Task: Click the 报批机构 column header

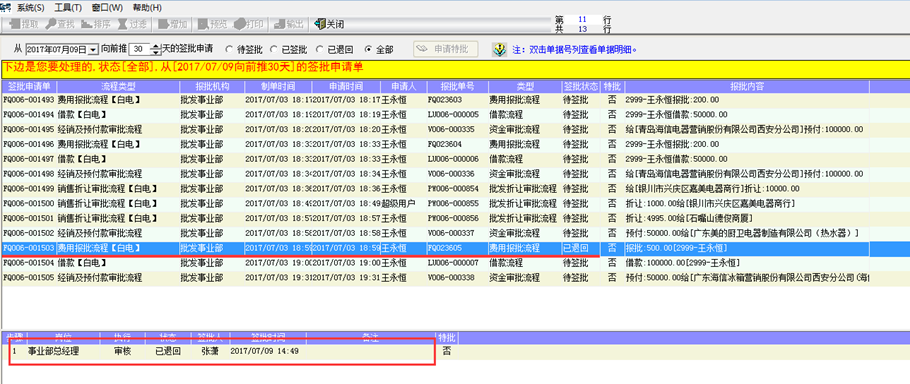Action: tap(211, 86)
